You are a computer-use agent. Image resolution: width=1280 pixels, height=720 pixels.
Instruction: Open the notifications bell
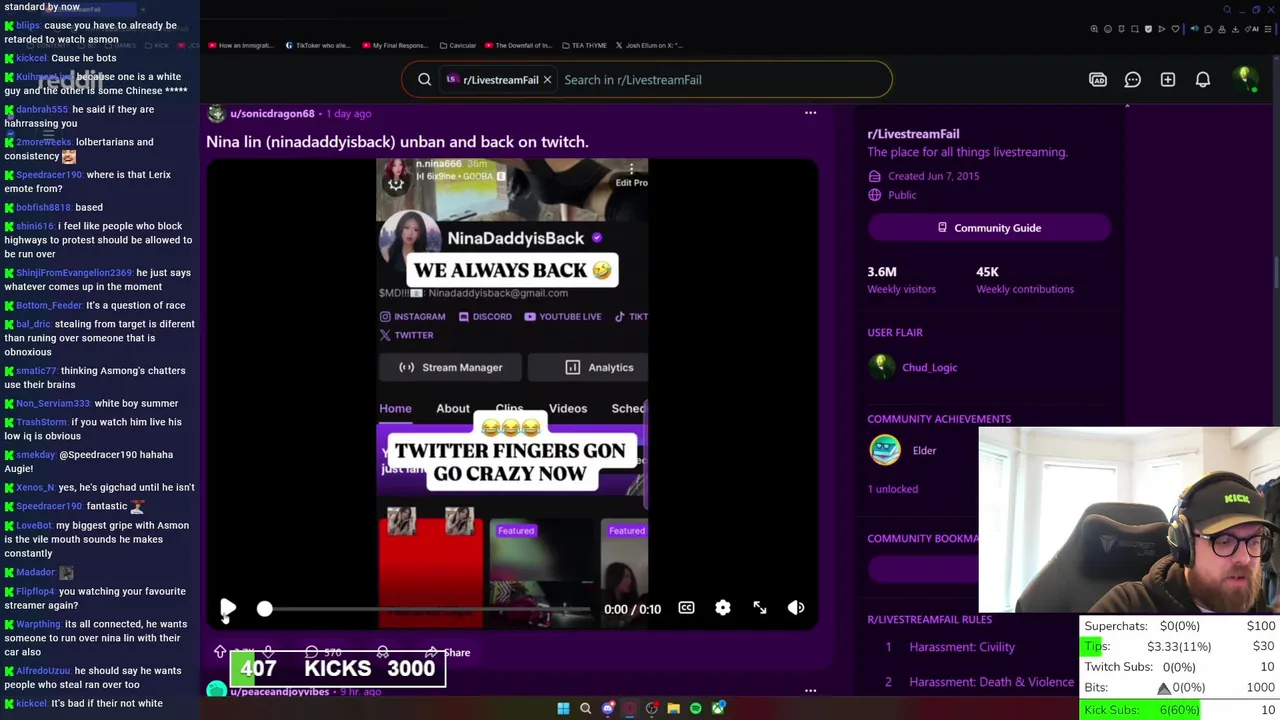coord(1203,80)
